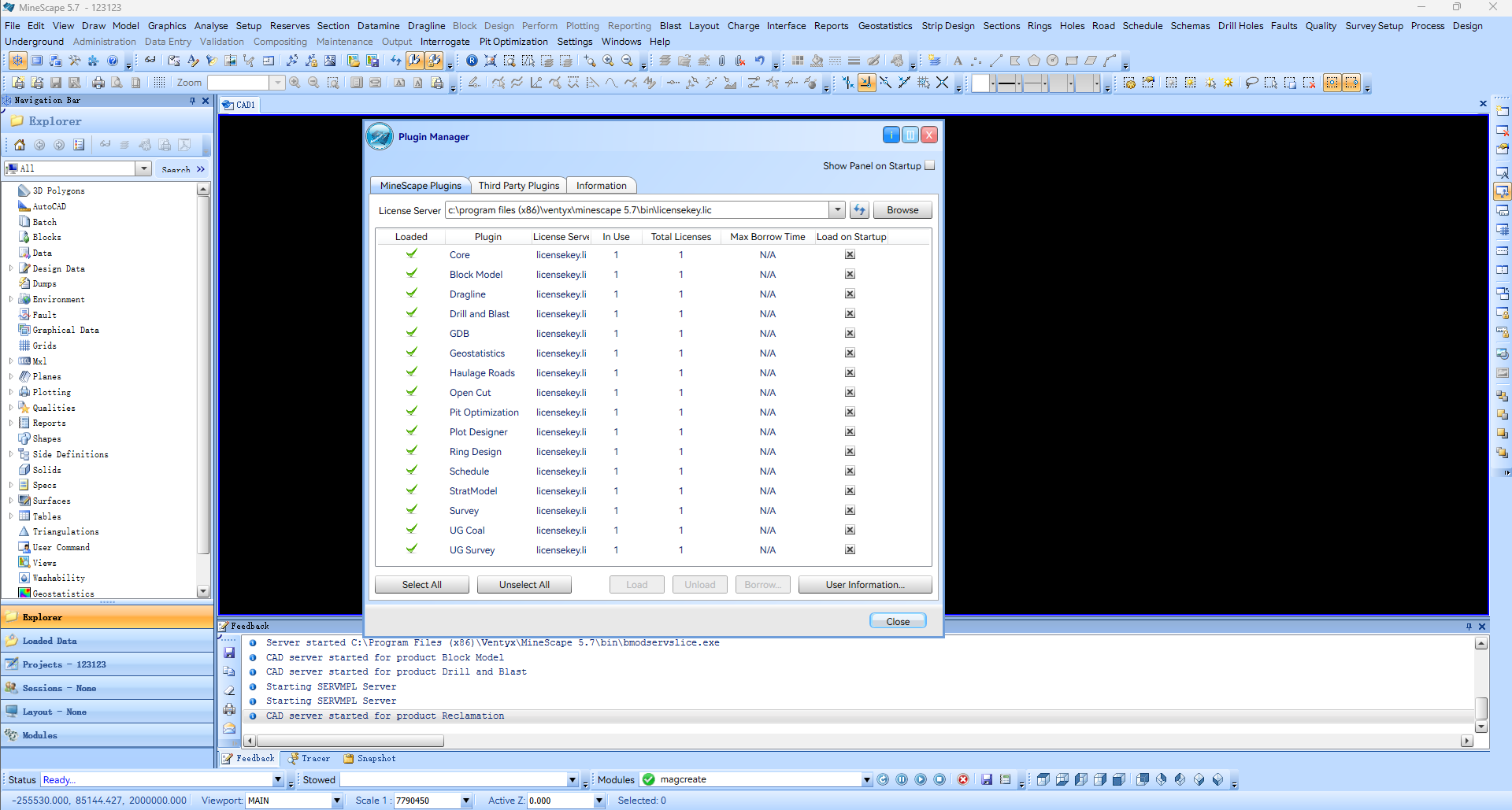Close the Plugin Manager using Close button

898,621
